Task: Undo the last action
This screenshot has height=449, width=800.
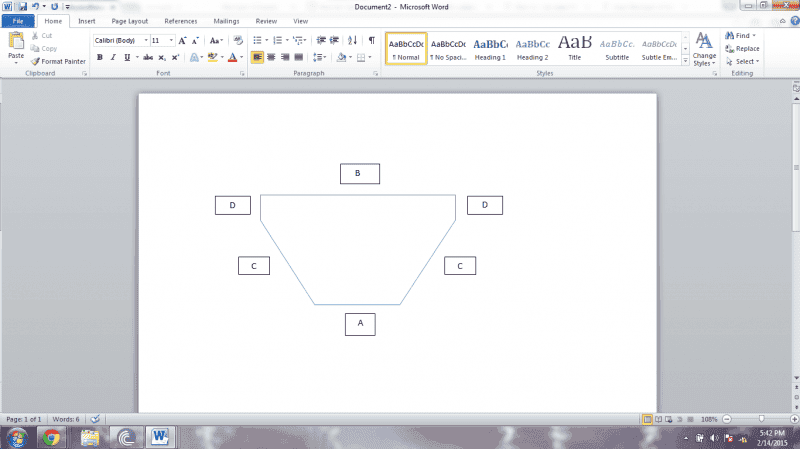Action: point(35,7)
